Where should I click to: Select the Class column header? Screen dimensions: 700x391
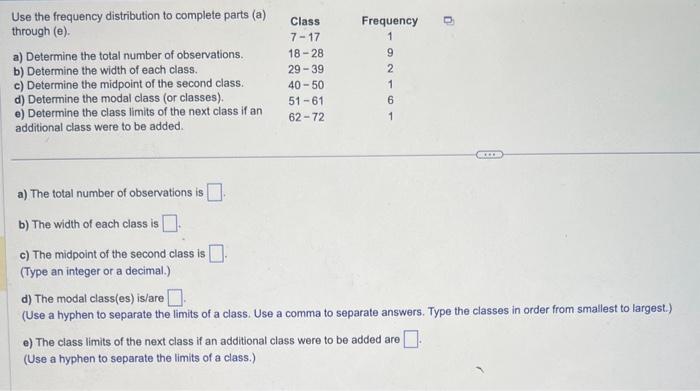pos(305,21)
